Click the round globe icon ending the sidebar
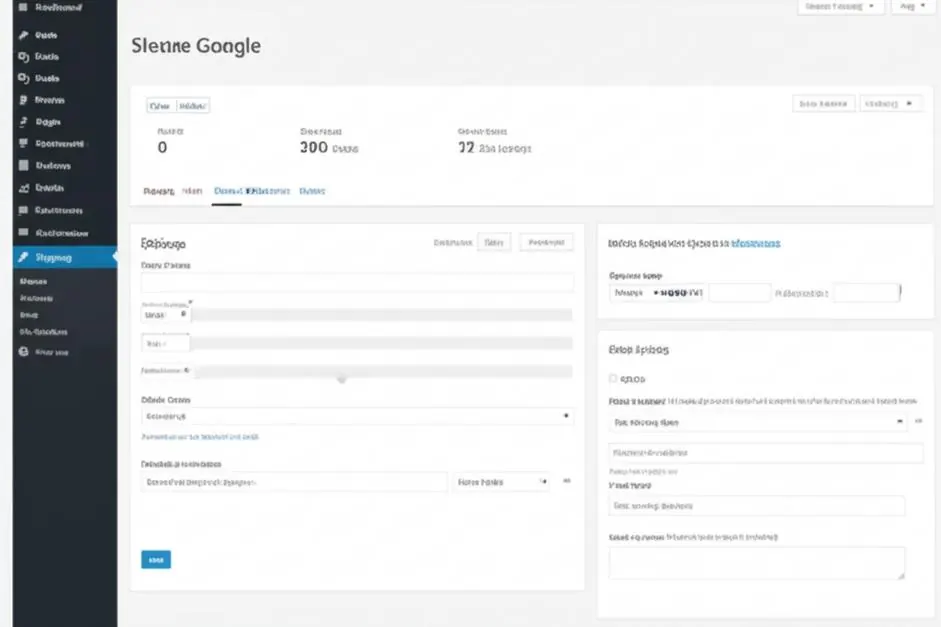Viewport: 941px width, 627px height. pyautogui.click(x=23, y=352)
